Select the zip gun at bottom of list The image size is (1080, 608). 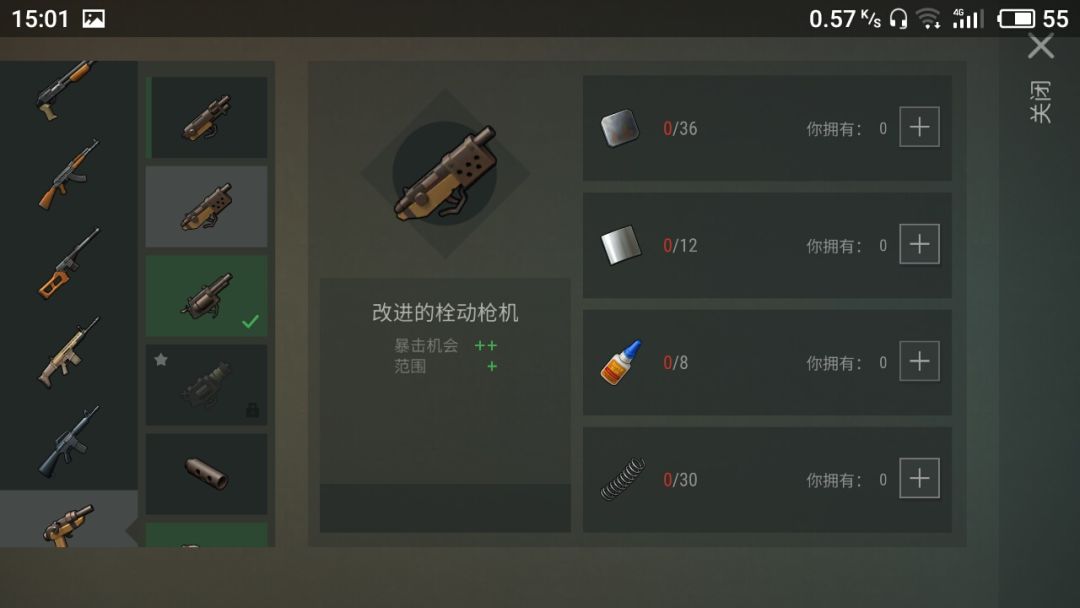(x=68, y=525)
